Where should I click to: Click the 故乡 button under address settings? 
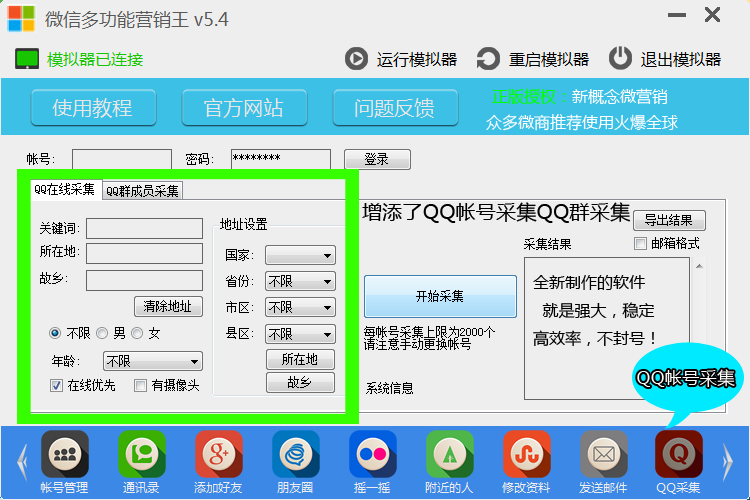click(x=300, y=382)
